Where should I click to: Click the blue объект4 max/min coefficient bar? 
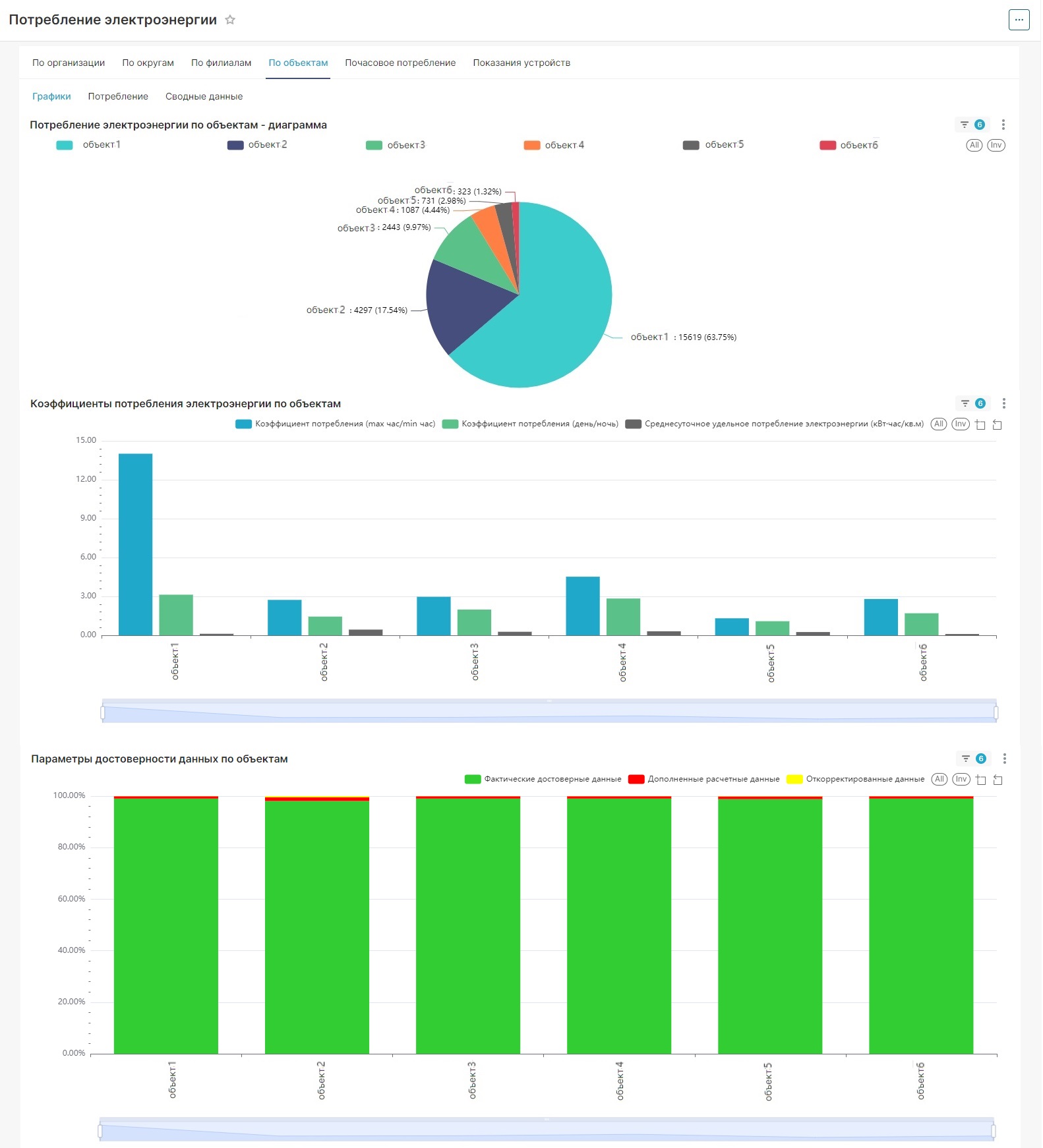tap(583, 606)
